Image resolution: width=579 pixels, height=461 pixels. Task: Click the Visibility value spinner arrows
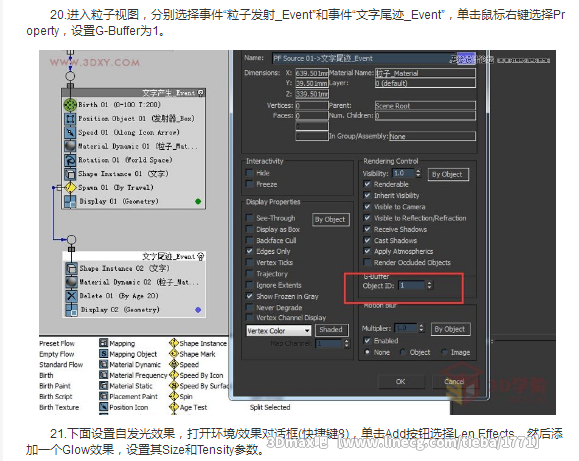click(x=418, y=173)
